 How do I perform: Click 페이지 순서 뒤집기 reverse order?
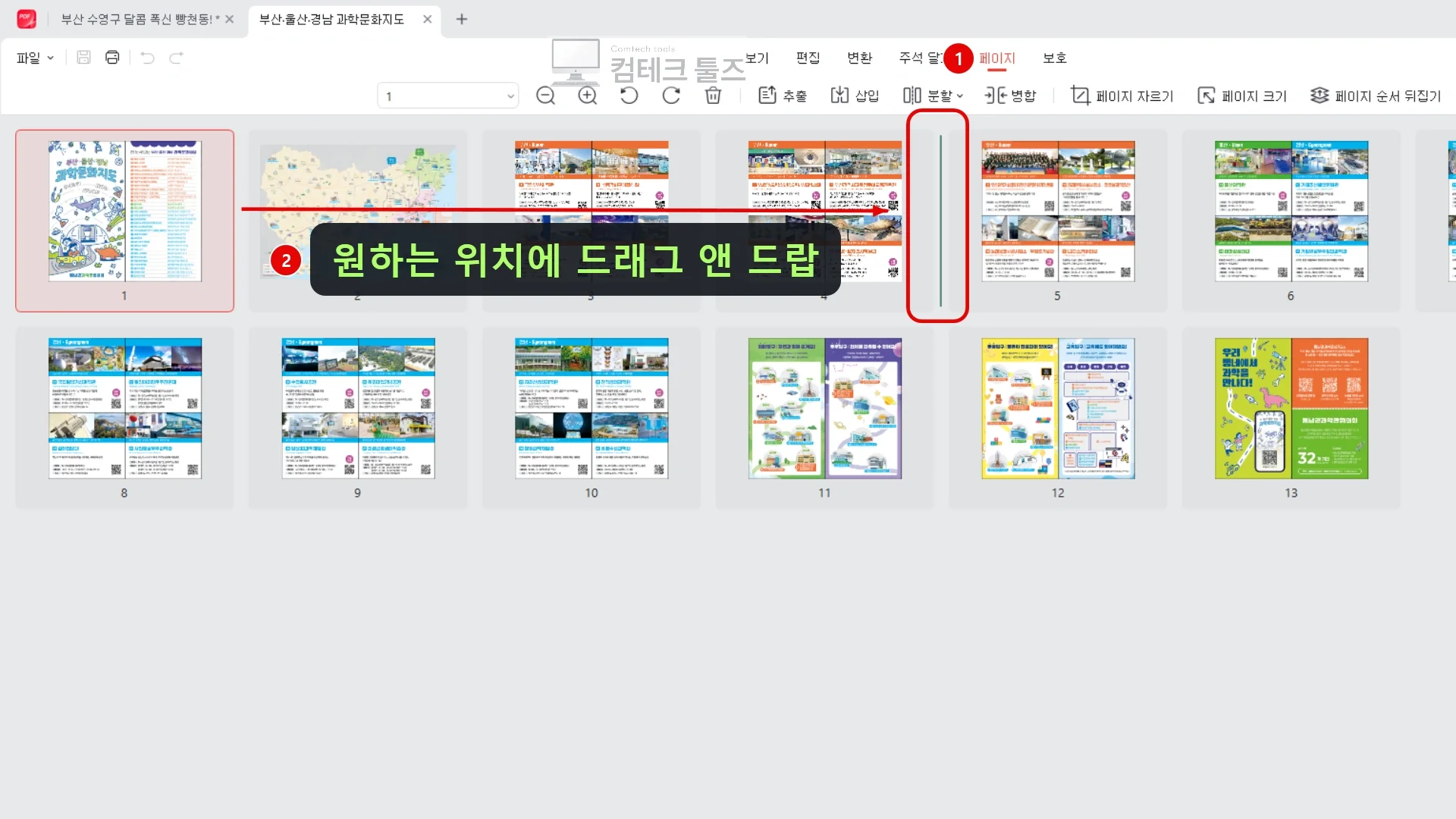click(x=1376, y=96)
